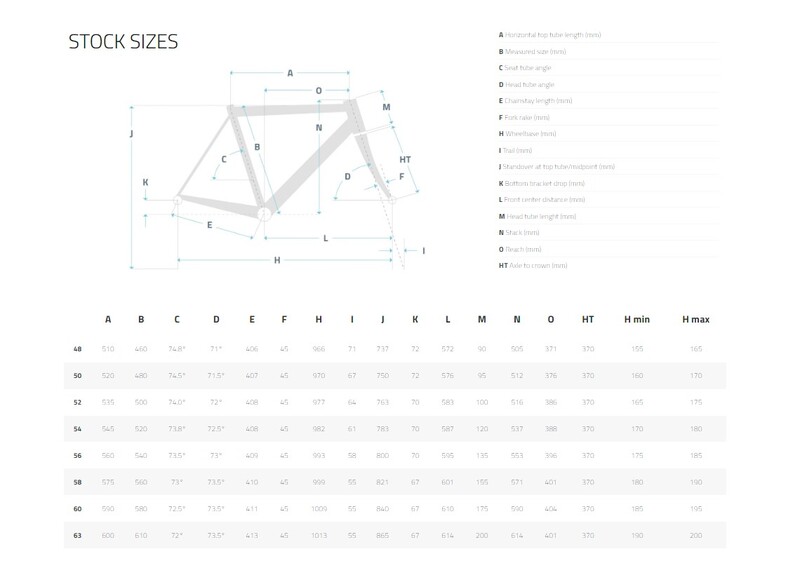This screenshot has width=800, height=575.
Task: Click the 1013 wheelbase value for size 63
Action: click(319, 535)
